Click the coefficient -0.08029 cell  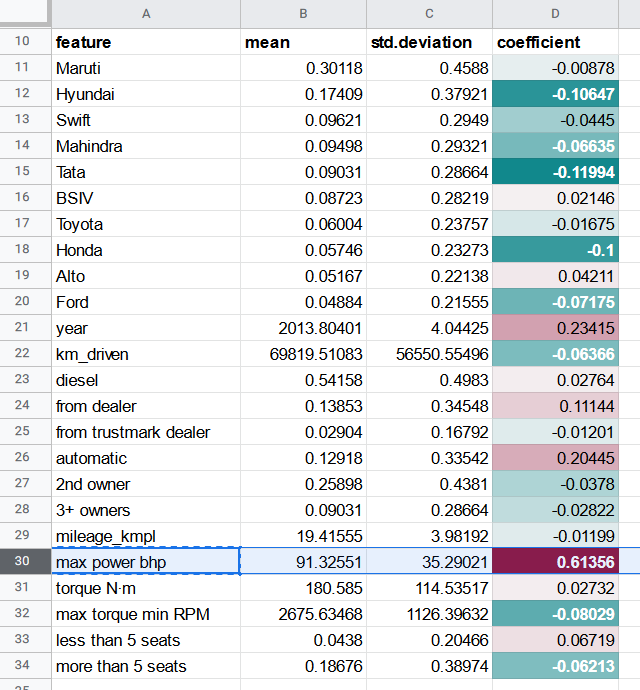(x=555, y=613)
